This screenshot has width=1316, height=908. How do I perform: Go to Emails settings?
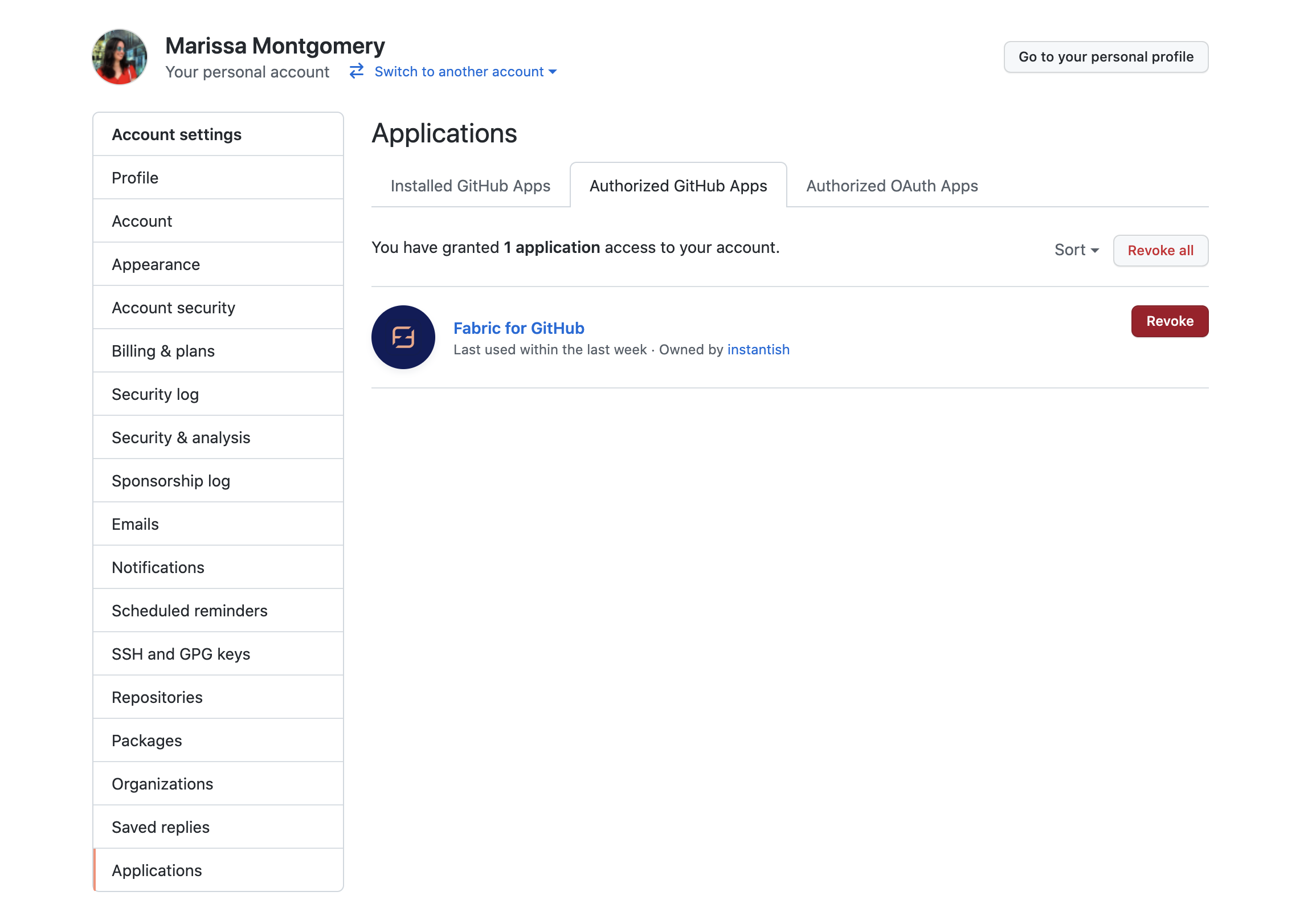click(218, 524)
